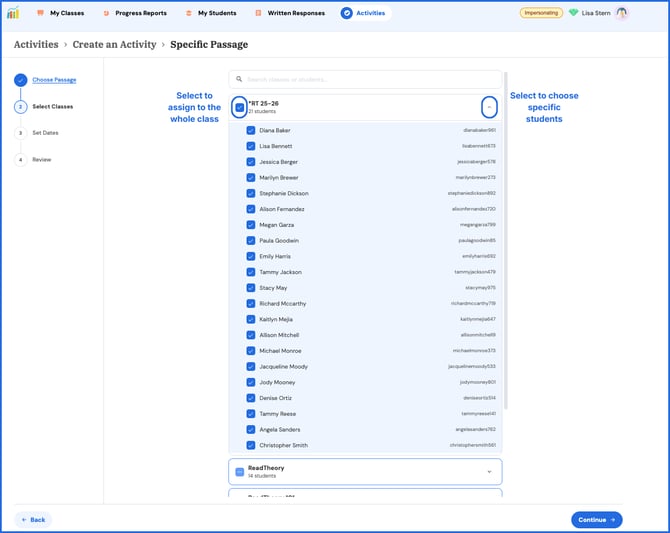The height and width of the screenshot is (533, 670).
Task: Deselect Paula Goodwin's checkbox
Action: [x=251, y=241]
